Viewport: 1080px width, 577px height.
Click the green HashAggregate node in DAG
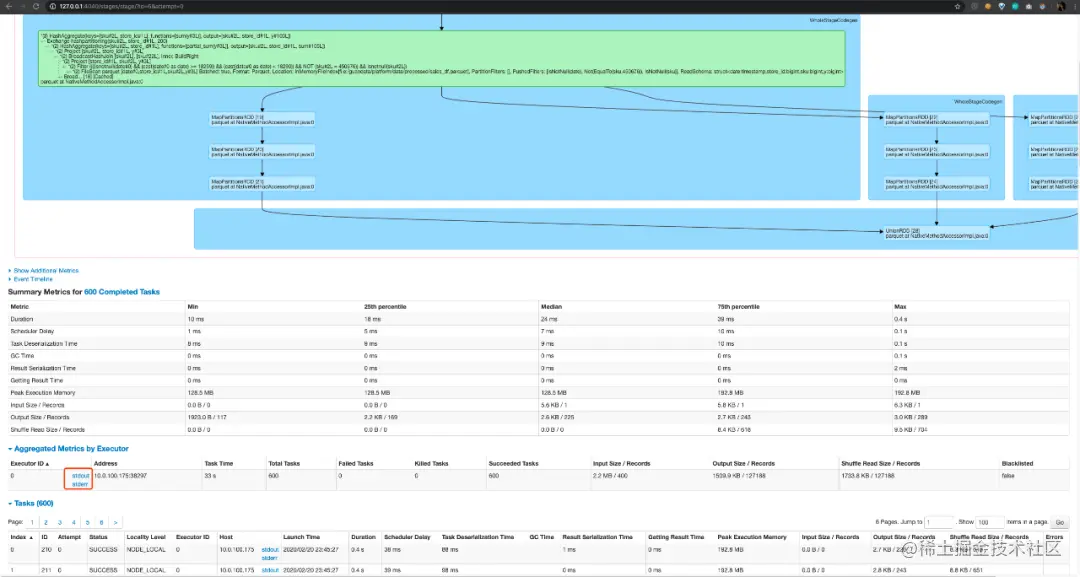point(442,59)
